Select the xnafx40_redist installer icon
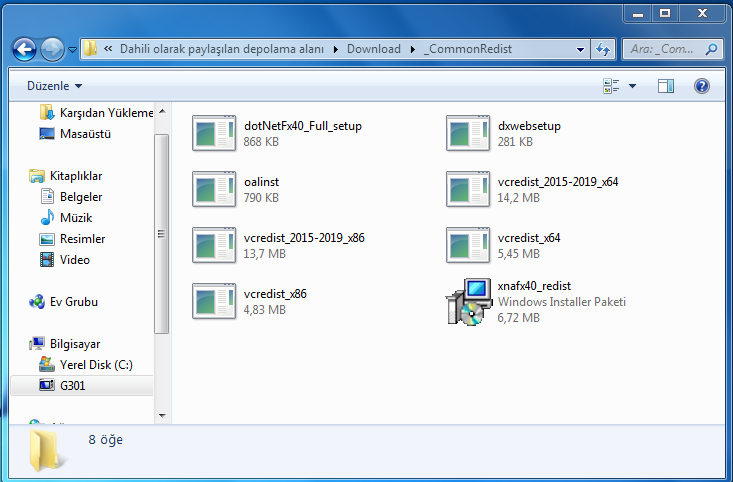Image resolution: width=733 pixels, height=482 pixels. click(x=468, y=302)
